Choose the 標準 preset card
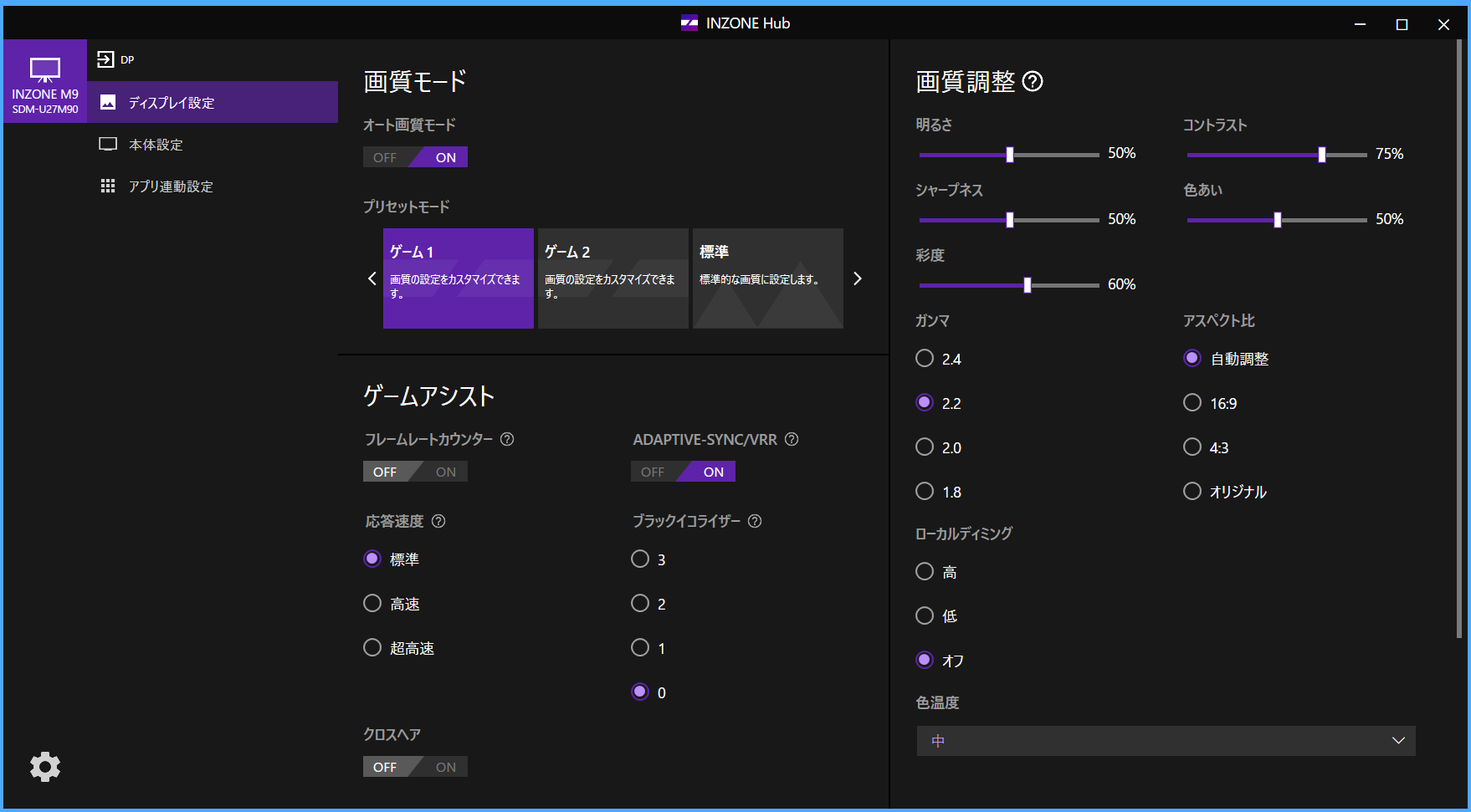 pyautogui.click(x=768, y=278)
